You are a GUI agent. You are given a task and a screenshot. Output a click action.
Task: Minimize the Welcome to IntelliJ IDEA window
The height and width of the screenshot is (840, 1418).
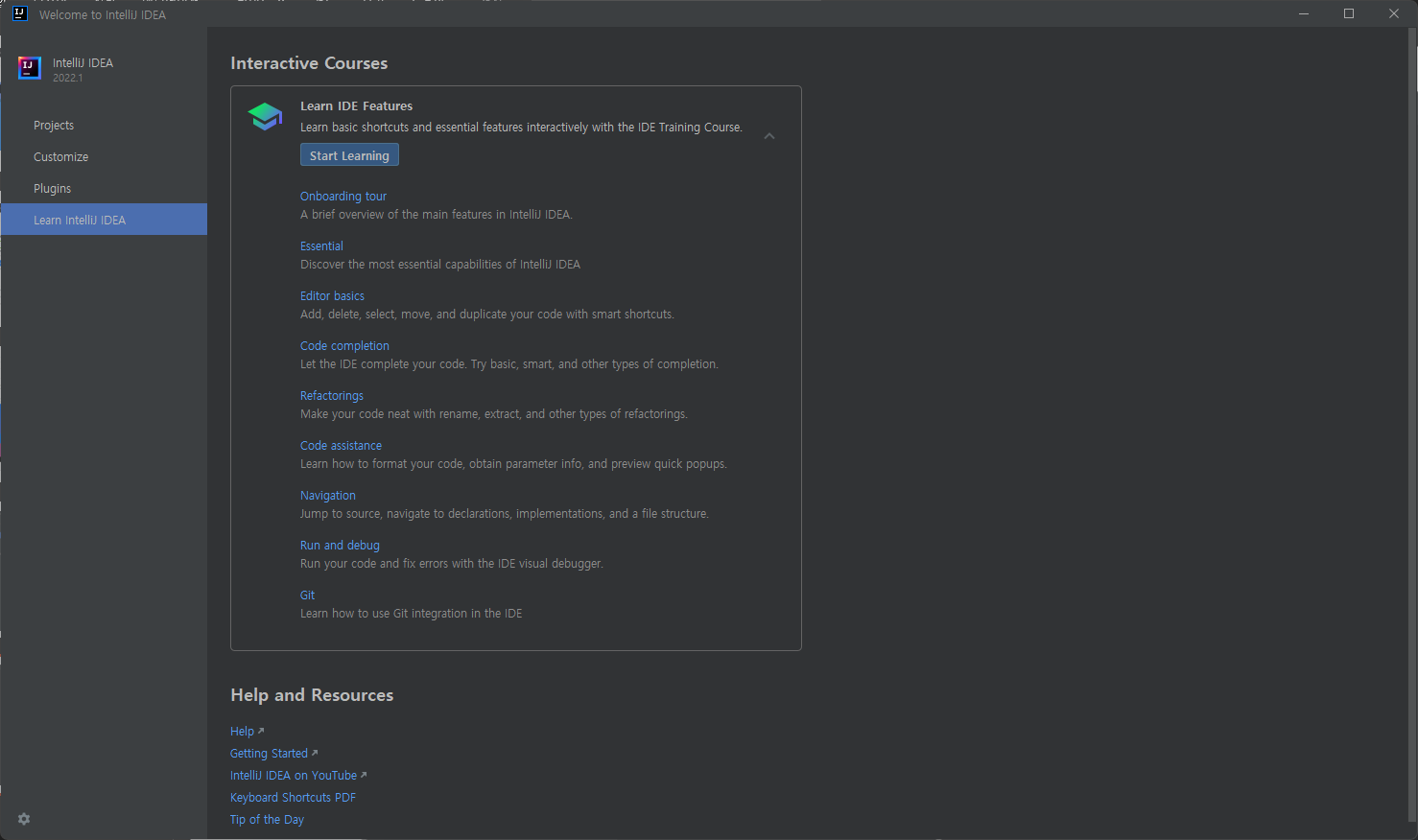[1304, 13]
